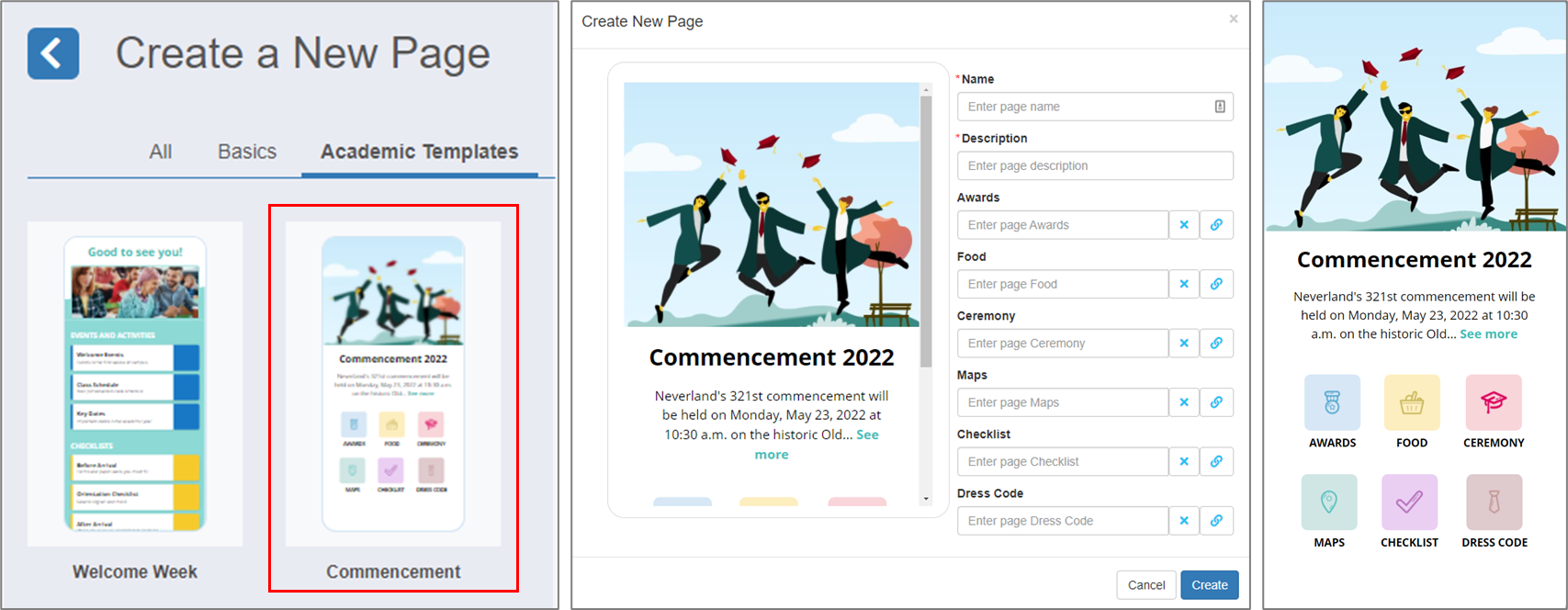Click the link icon for Dress Code
The width and height of the screenshot is (1568, 610).
coord(1216,521)
